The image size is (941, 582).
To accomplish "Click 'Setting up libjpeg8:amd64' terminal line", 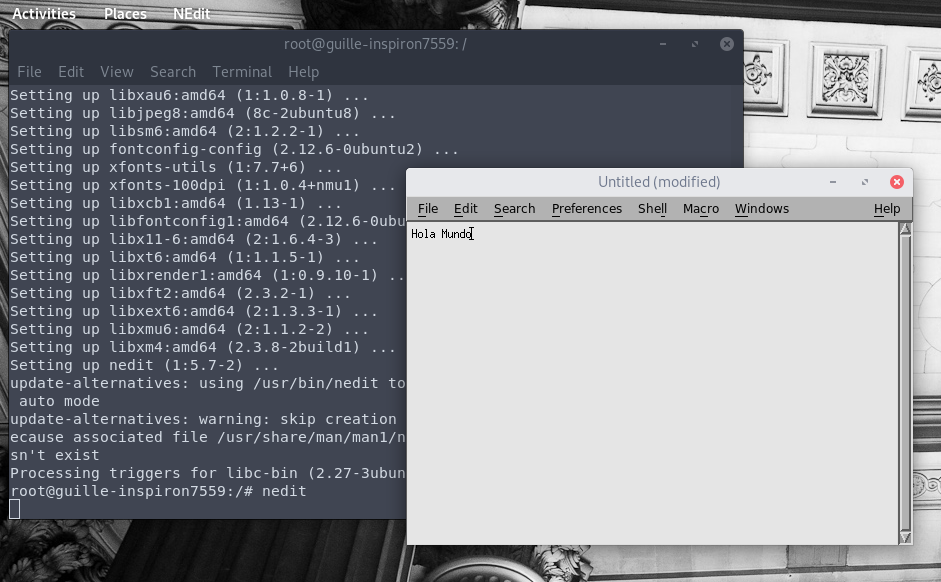I will pos(202,113).
